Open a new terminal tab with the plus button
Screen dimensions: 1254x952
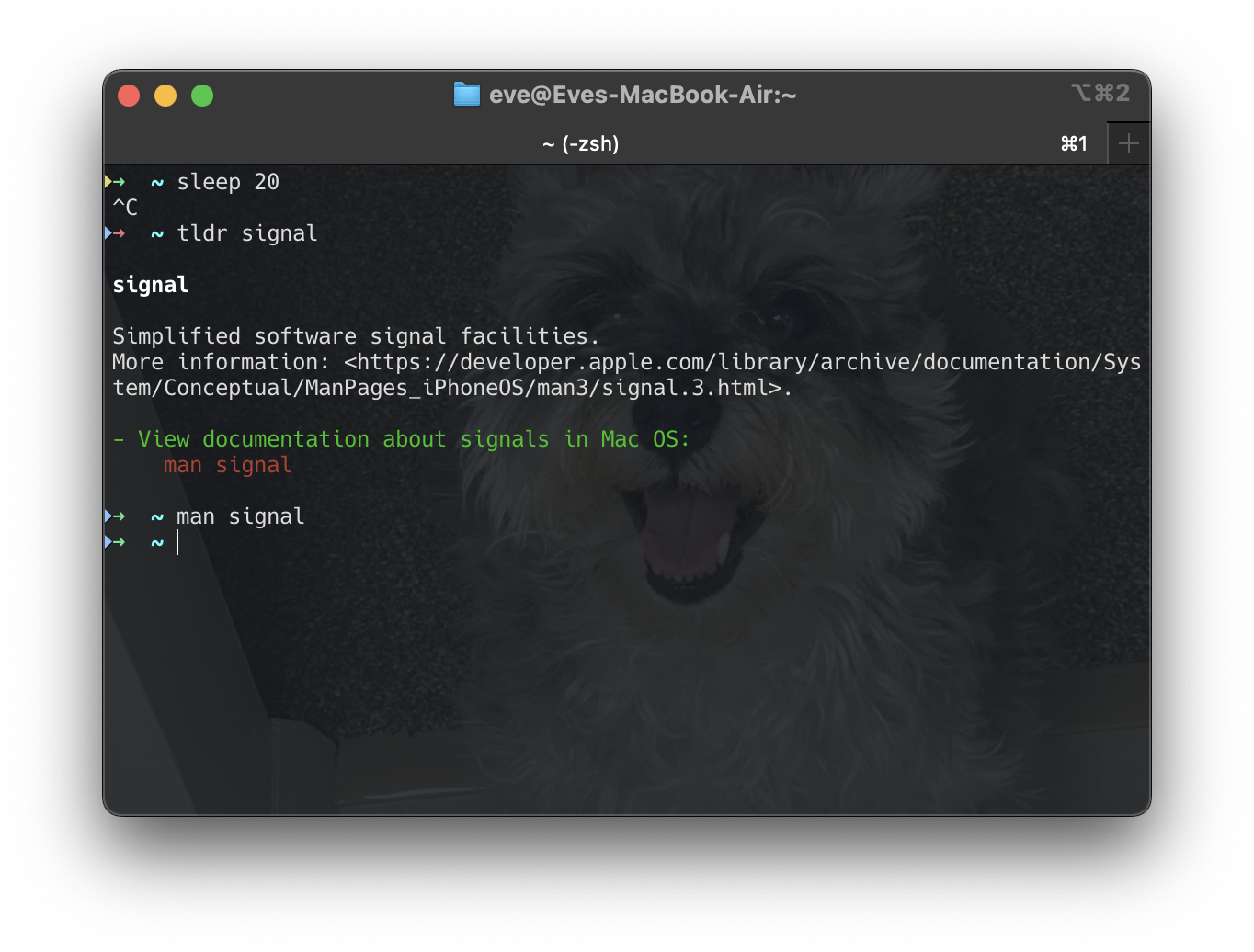(x=1128, y=142)
